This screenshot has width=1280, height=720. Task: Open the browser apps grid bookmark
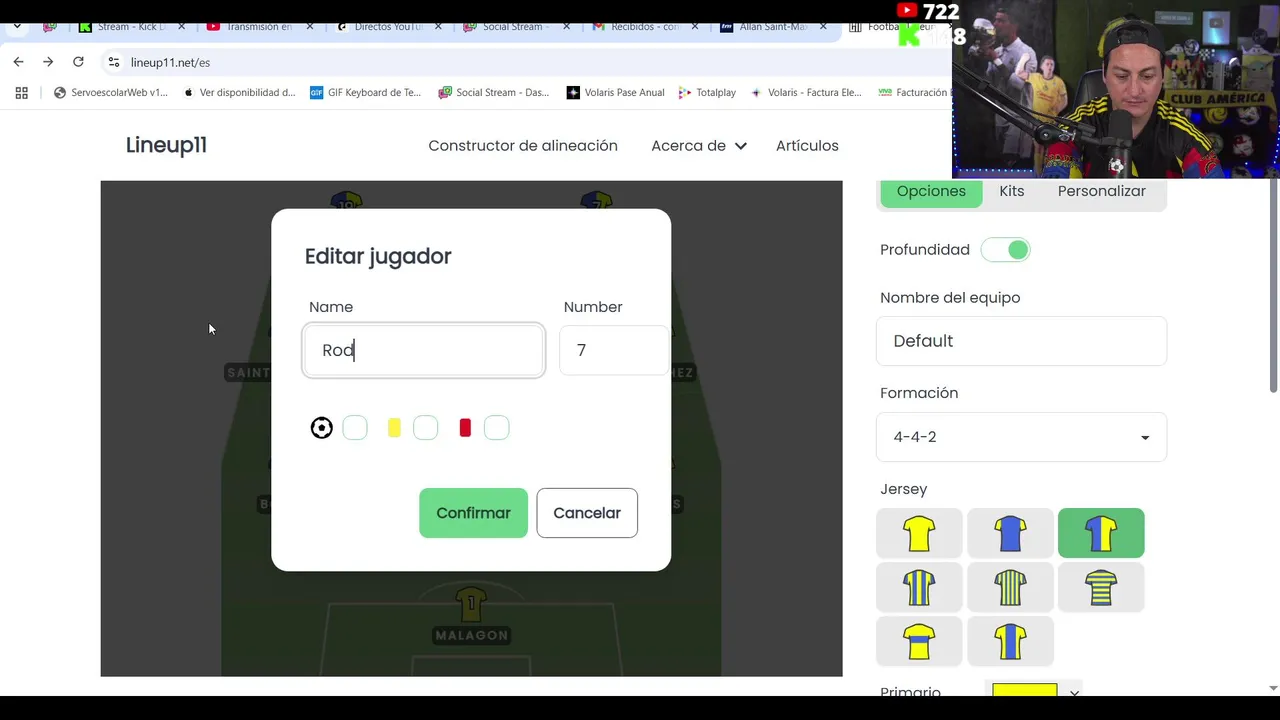point(21,92)
